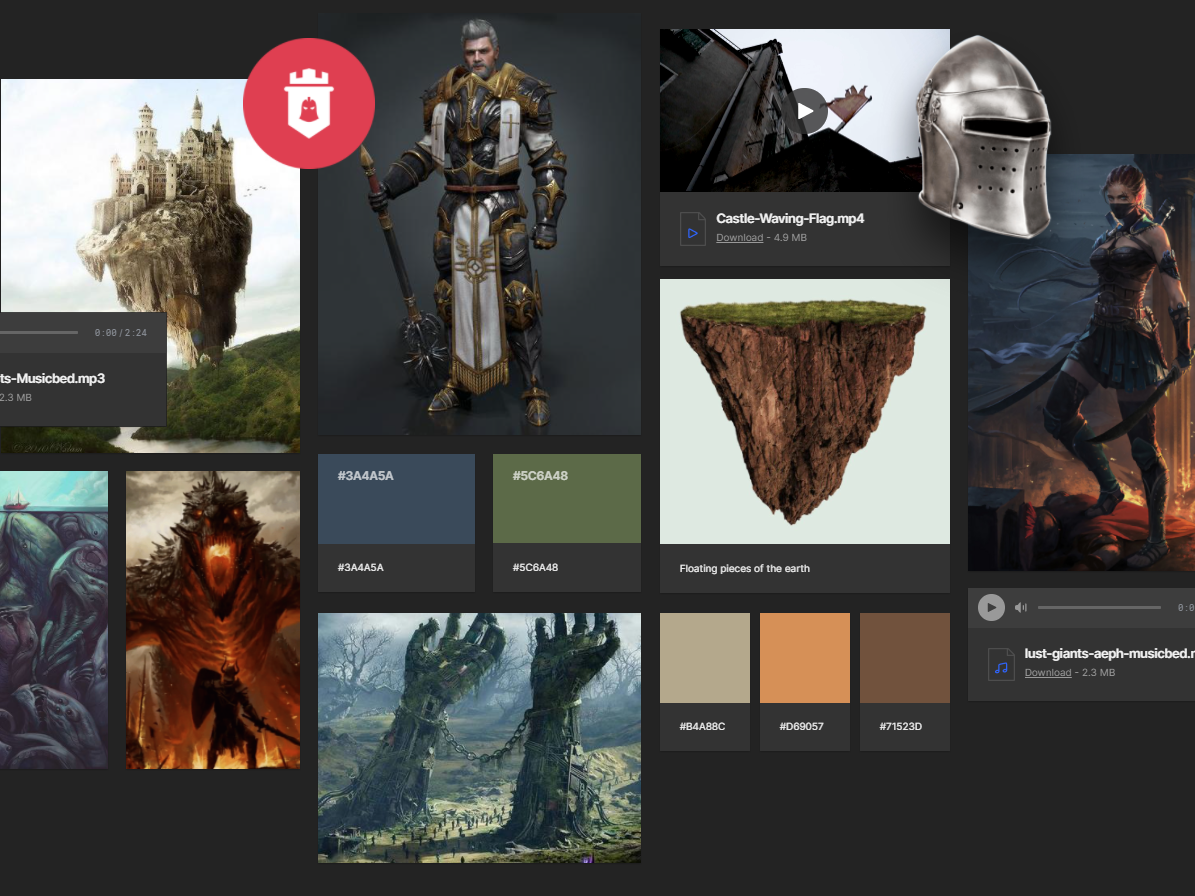The image size is (1195, 896).
Task: Select the #5C6A48 green swatch
Action: [x=566, y=498]
